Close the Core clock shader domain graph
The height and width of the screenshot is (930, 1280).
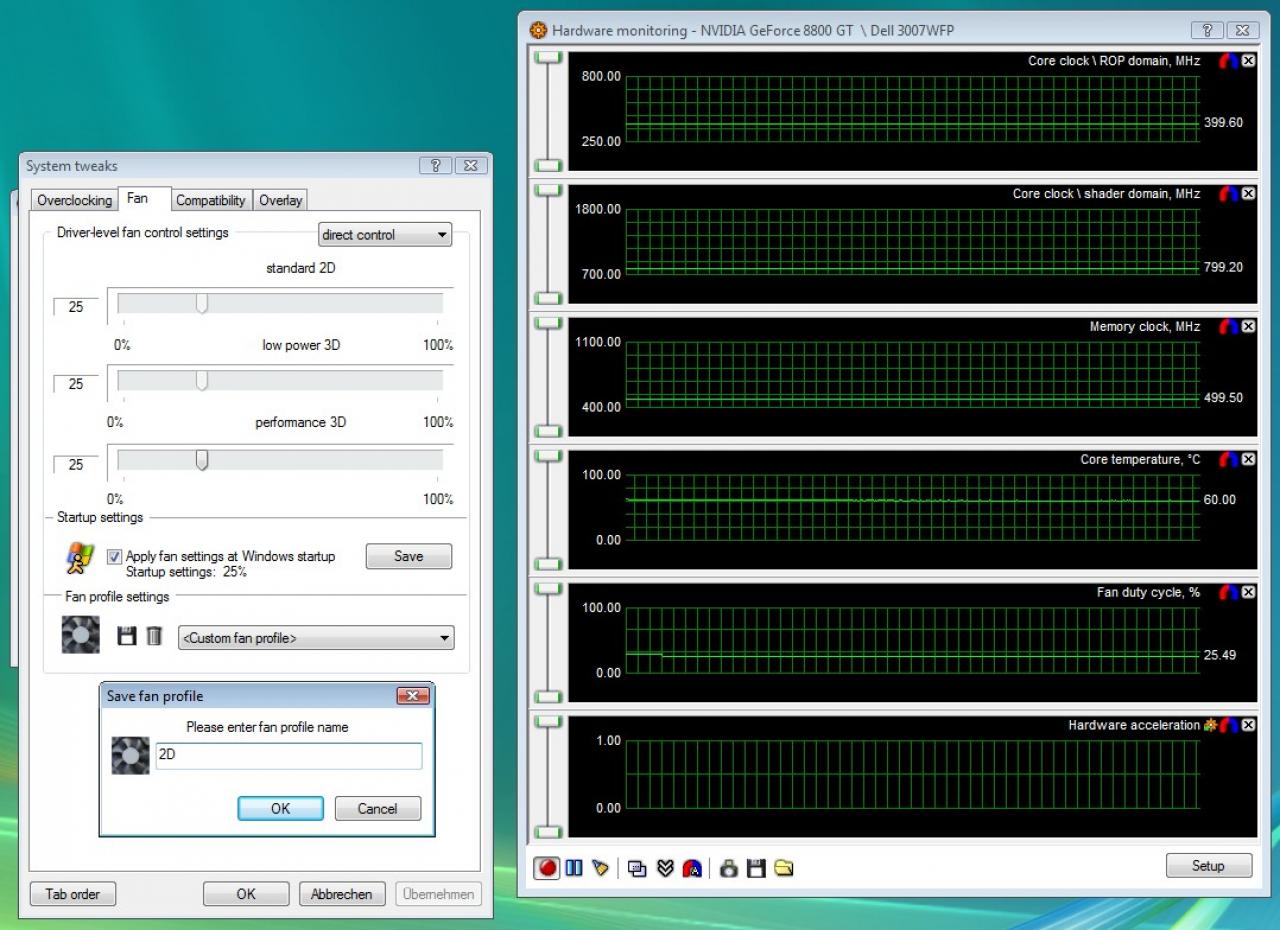[x=1248, y=194]
